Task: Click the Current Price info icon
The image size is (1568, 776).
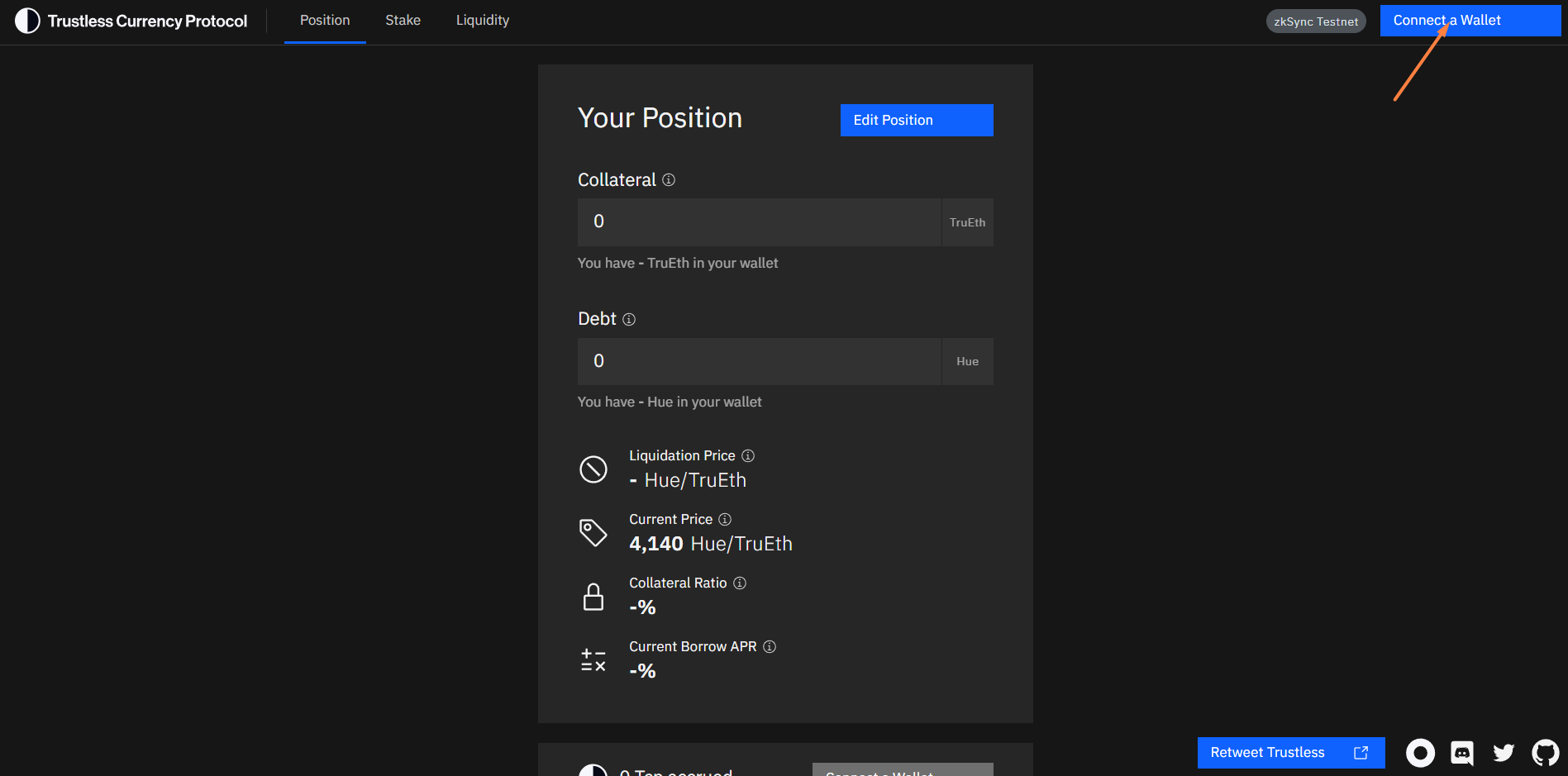Action: pos(725,519)
